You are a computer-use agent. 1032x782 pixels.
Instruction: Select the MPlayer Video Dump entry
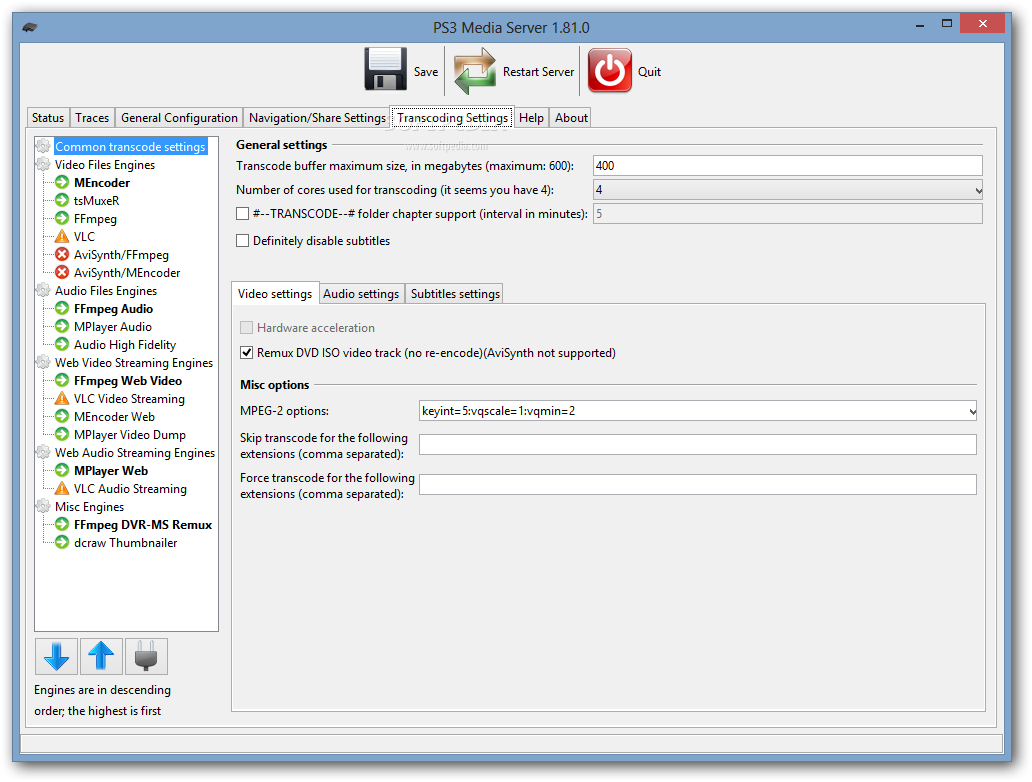click(130, 434)
